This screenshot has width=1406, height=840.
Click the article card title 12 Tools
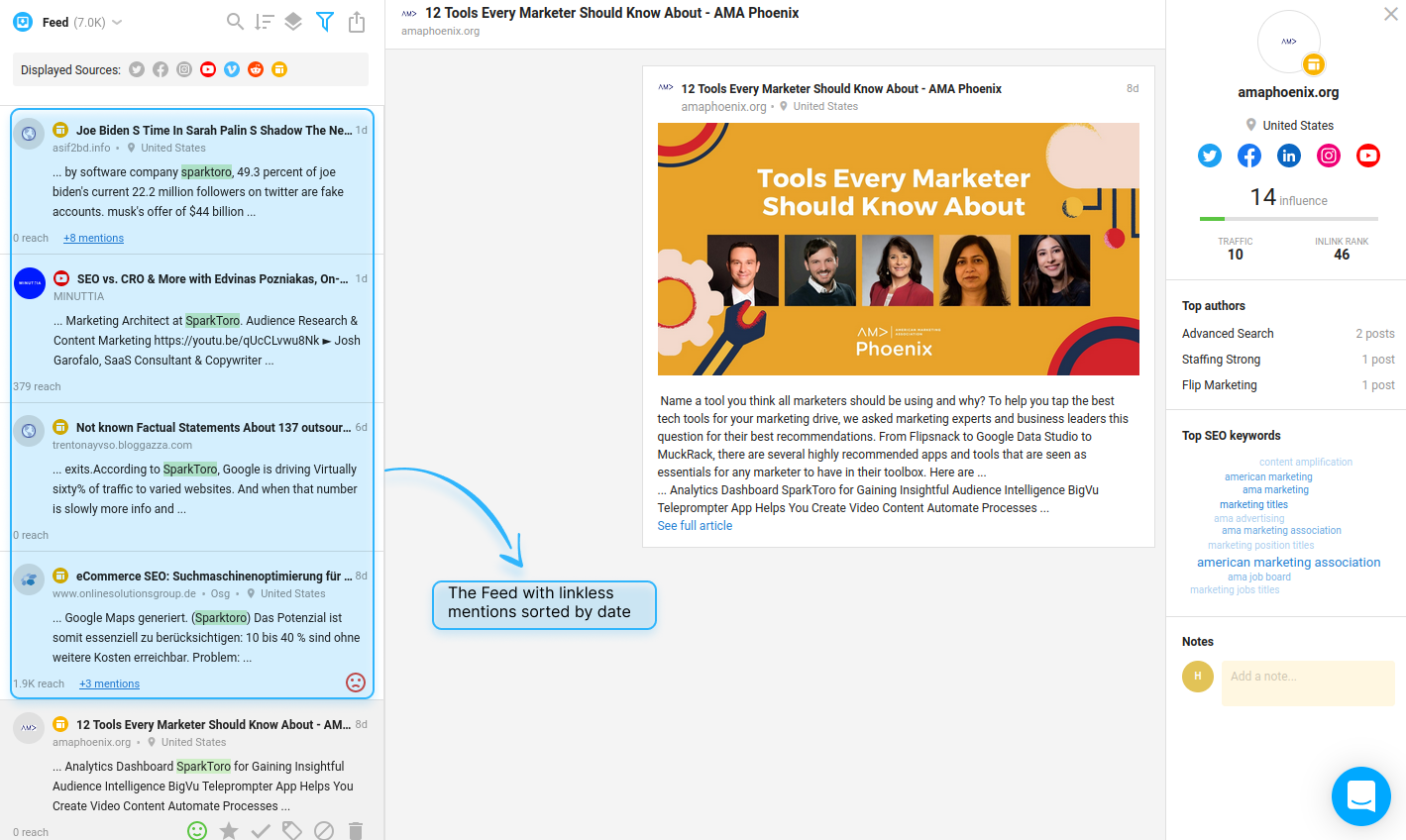coord(841,88)
